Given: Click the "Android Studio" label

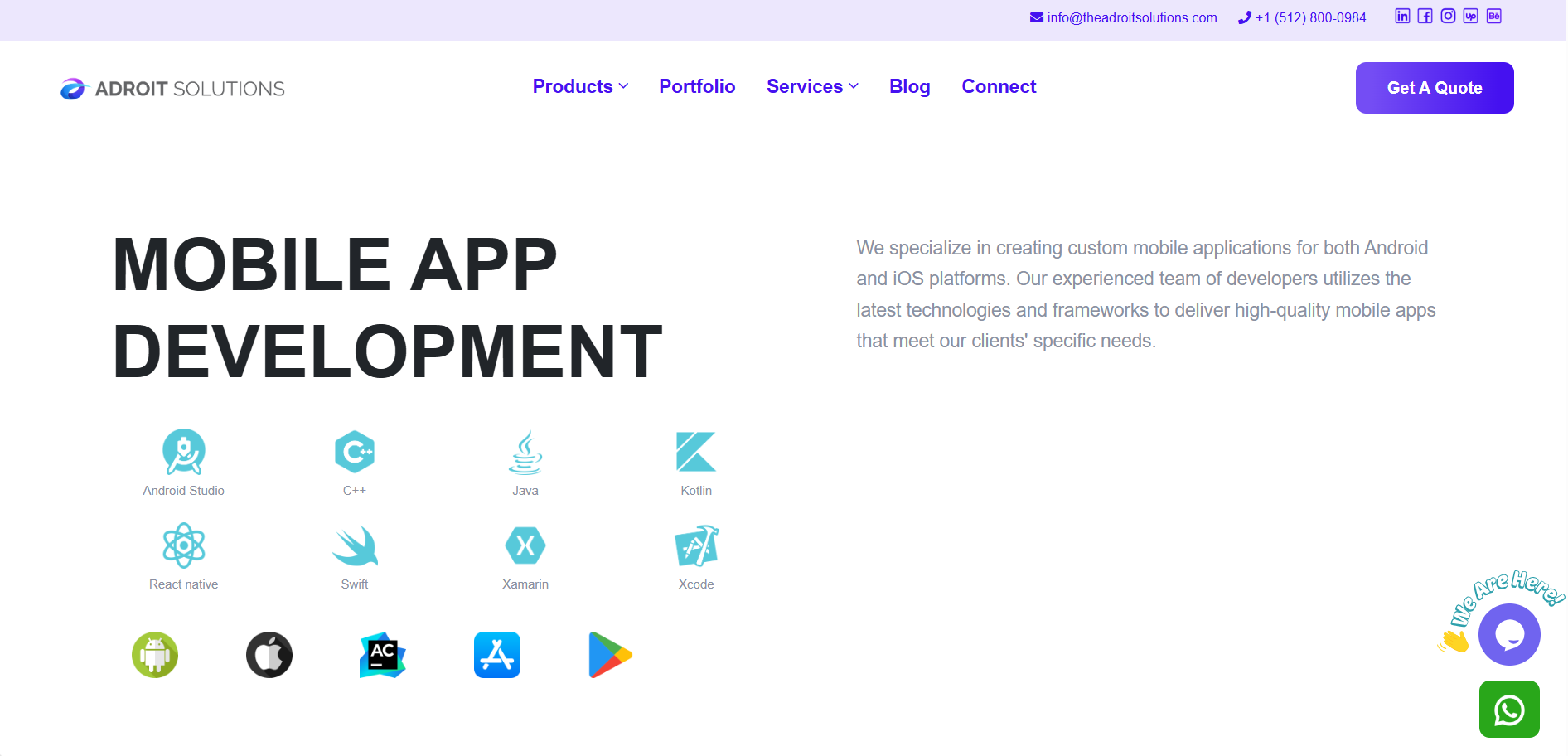Looking at the screenshot, I should [184, 491].
